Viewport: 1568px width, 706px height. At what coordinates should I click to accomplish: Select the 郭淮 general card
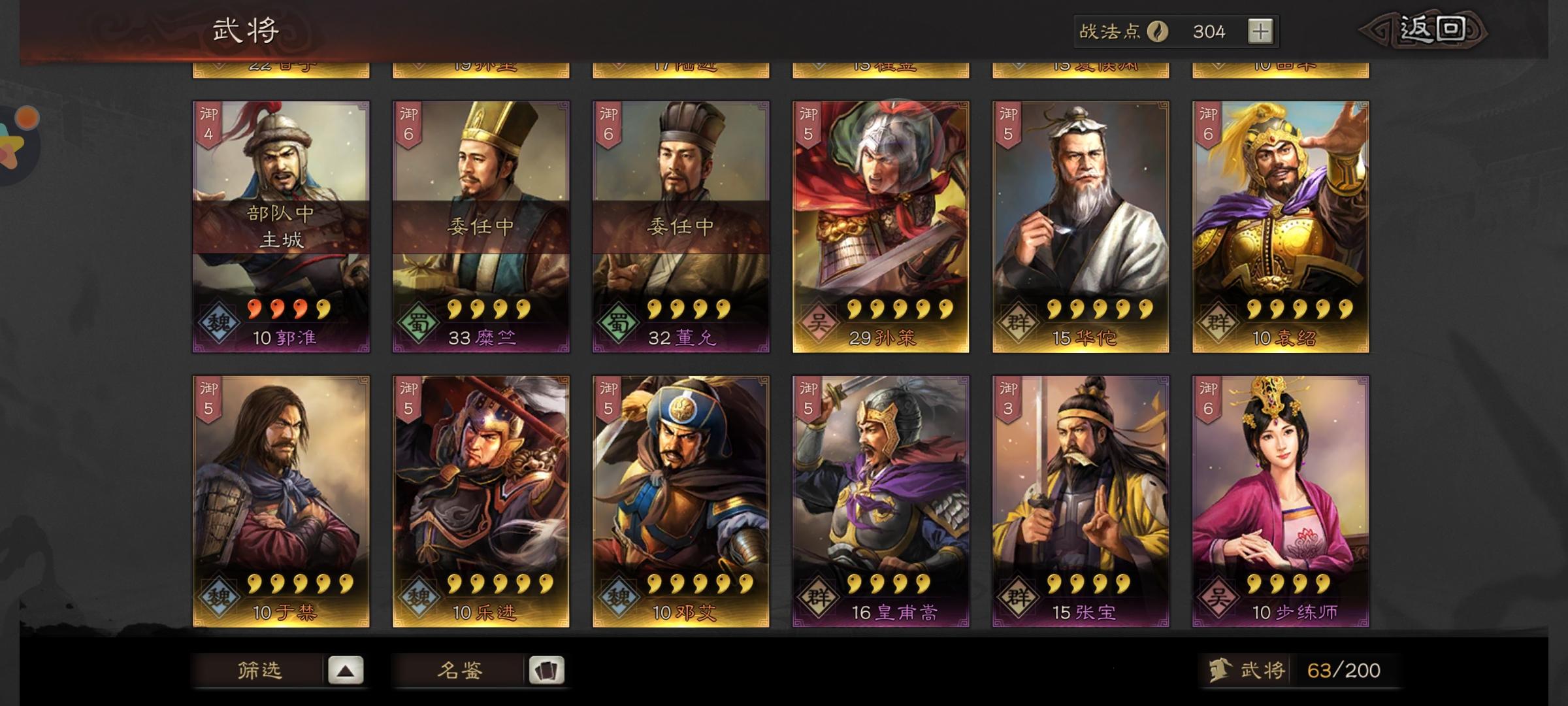[281, 227]
